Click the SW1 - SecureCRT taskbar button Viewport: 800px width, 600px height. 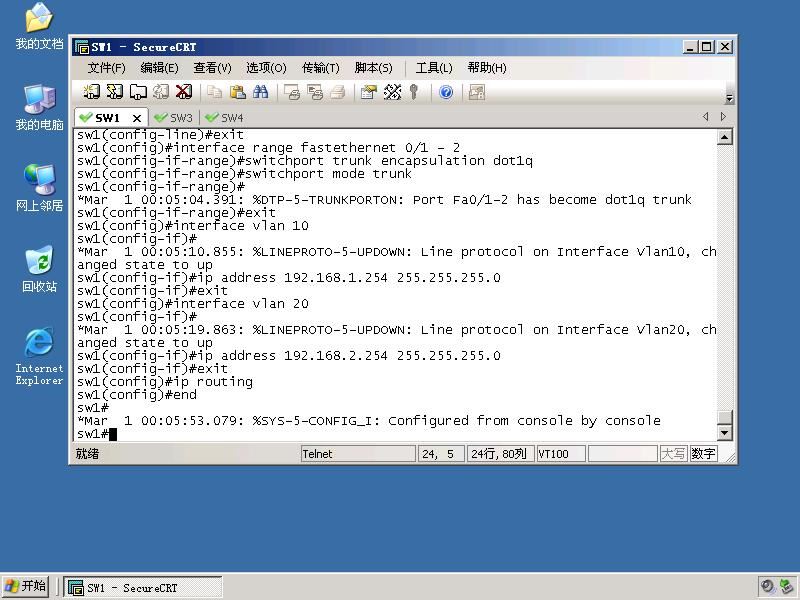tap(143, 588)
